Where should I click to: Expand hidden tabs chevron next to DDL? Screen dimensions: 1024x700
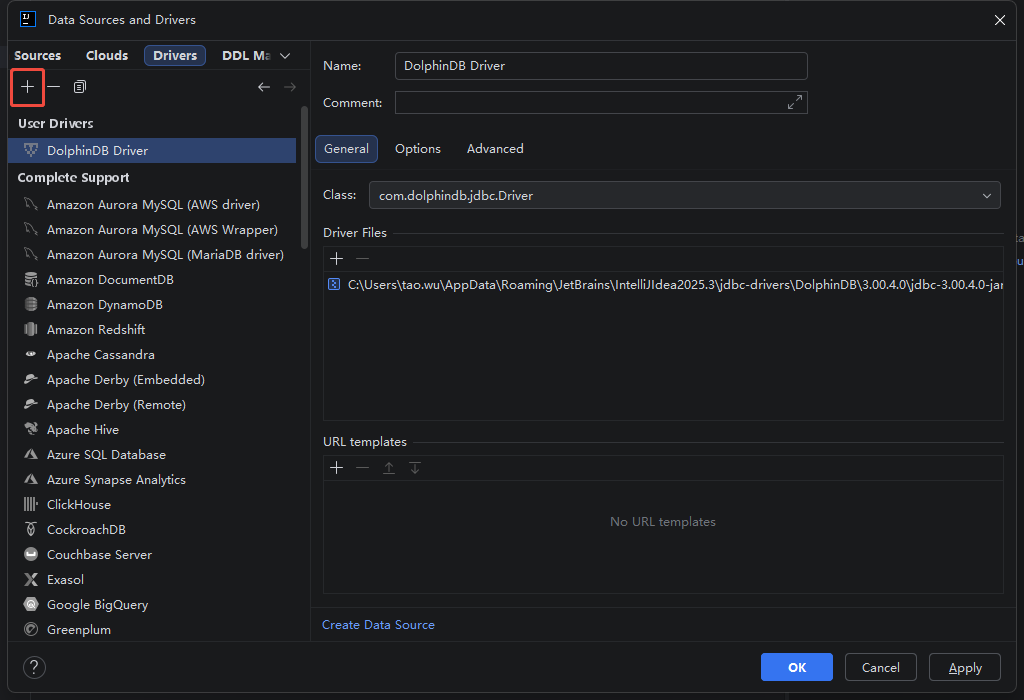coord(285,56)
